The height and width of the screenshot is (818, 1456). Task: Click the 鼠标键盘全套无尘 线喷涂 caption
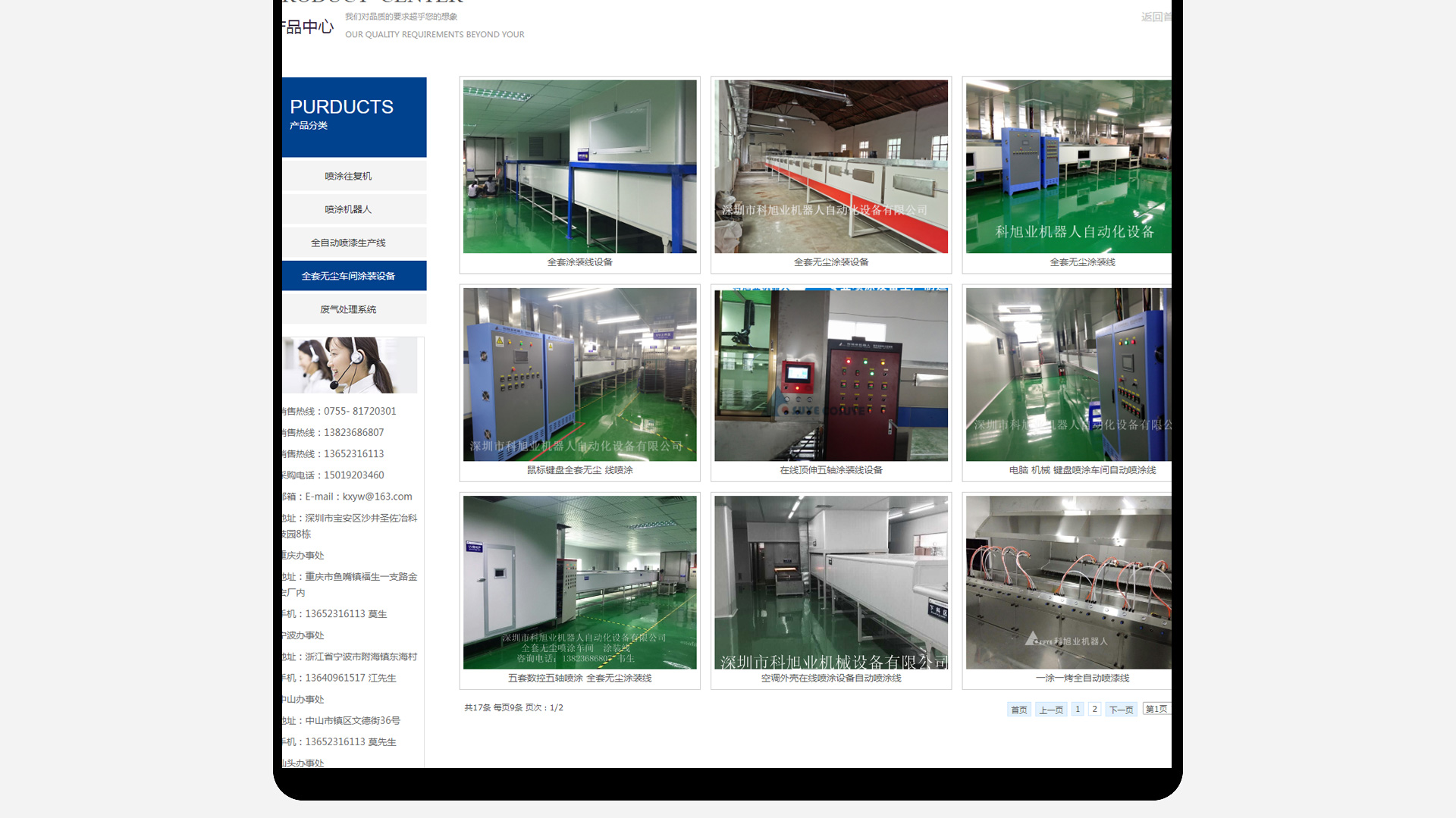point(579,470)
